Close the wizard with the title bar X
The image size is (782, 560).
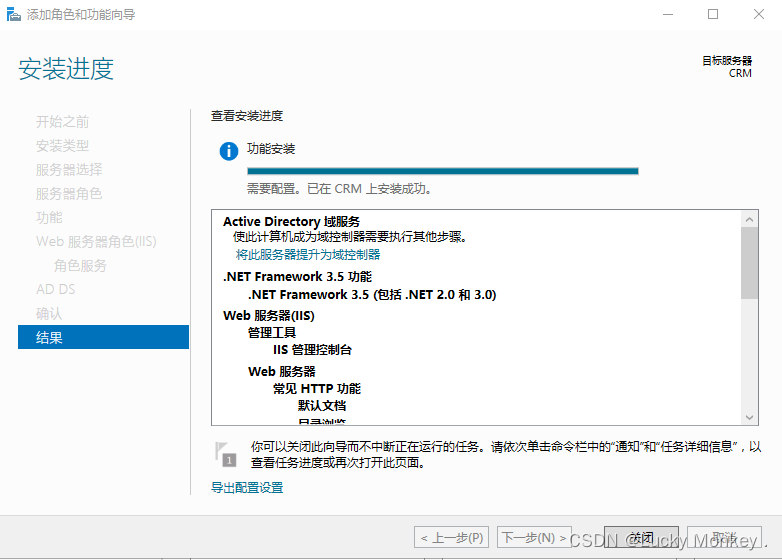(x=759, y=14)
